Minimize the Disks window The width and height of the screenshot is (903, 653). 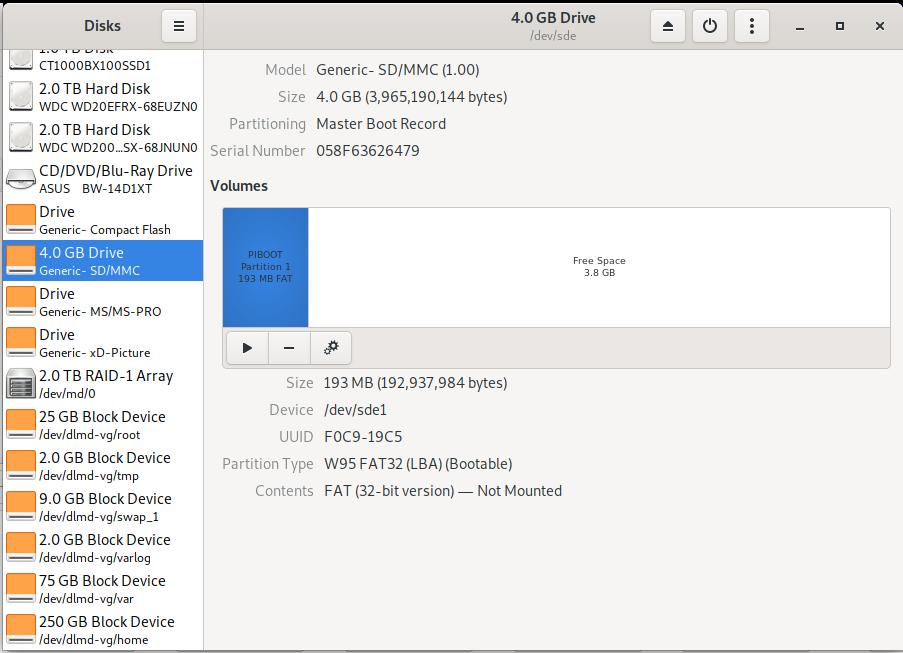click(800, 26)
